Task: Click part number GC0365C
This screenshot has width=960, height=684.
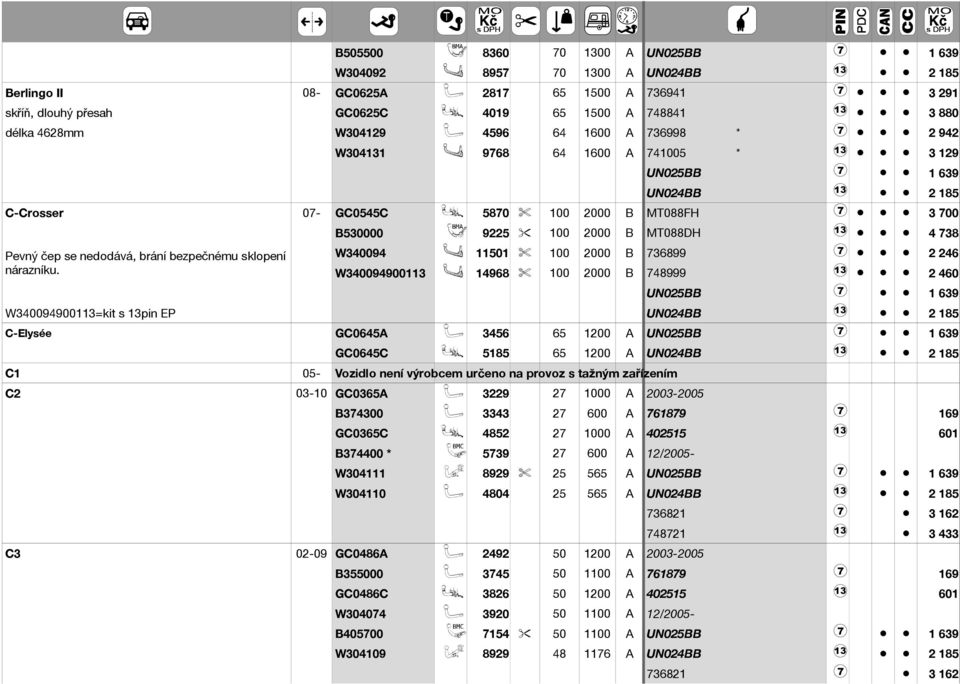Action: [361, 433]
